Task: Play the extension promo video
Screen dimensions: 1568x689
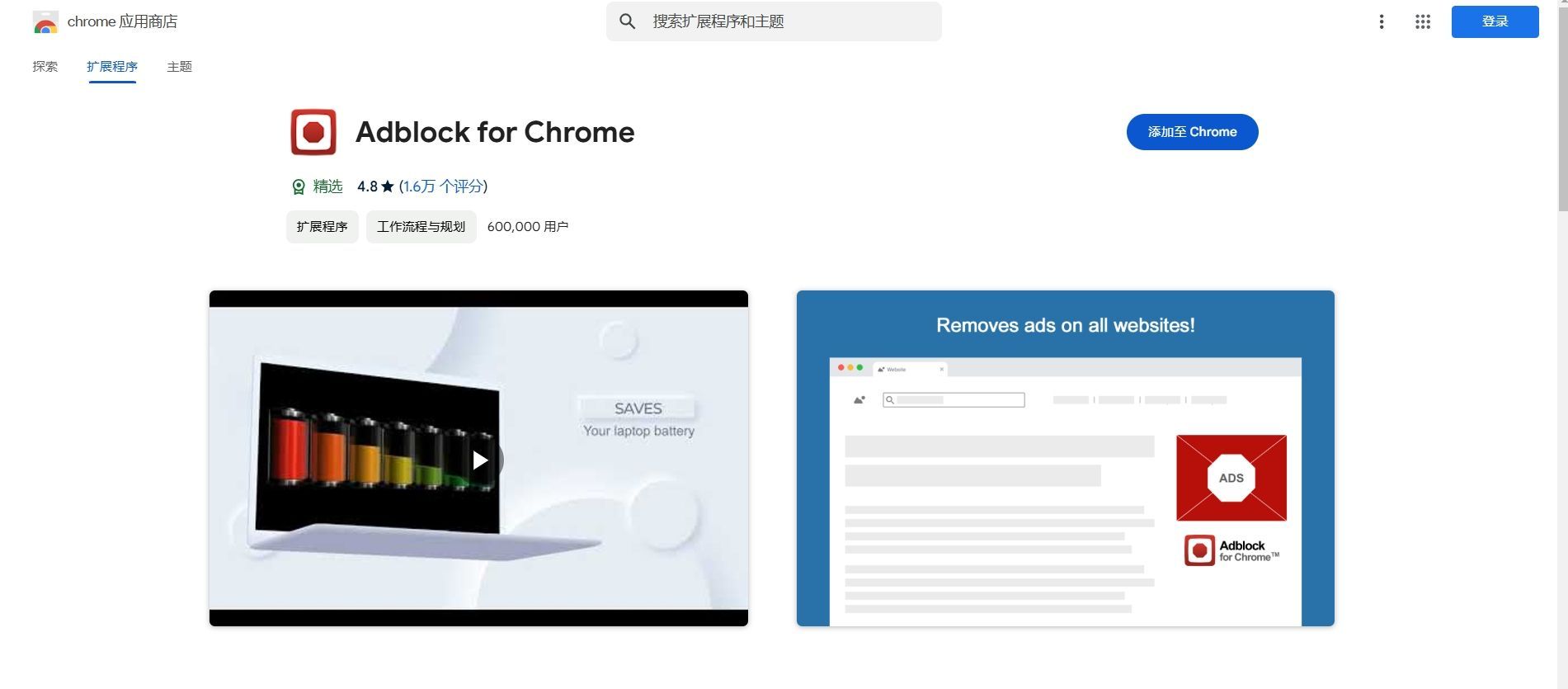Action: point(480,460)
